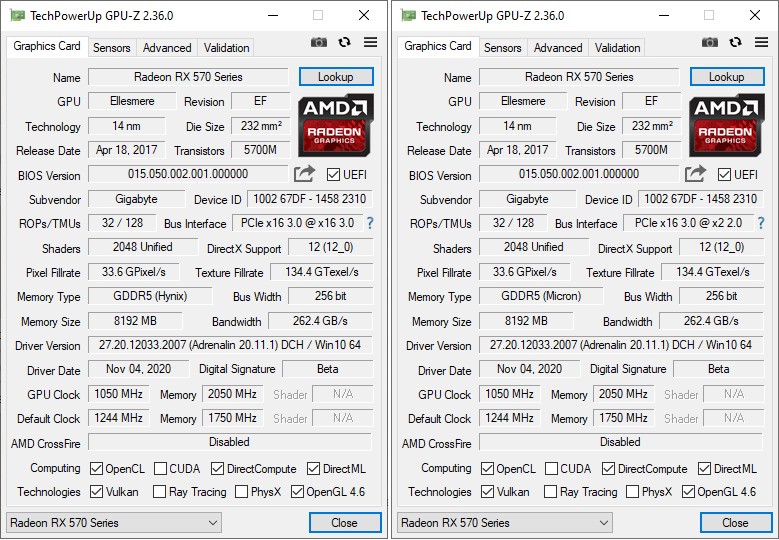The width and height of the screenshot is (779, 540).
Task: Toggle DirectML checkbox in left window
Action: (313, 468)
